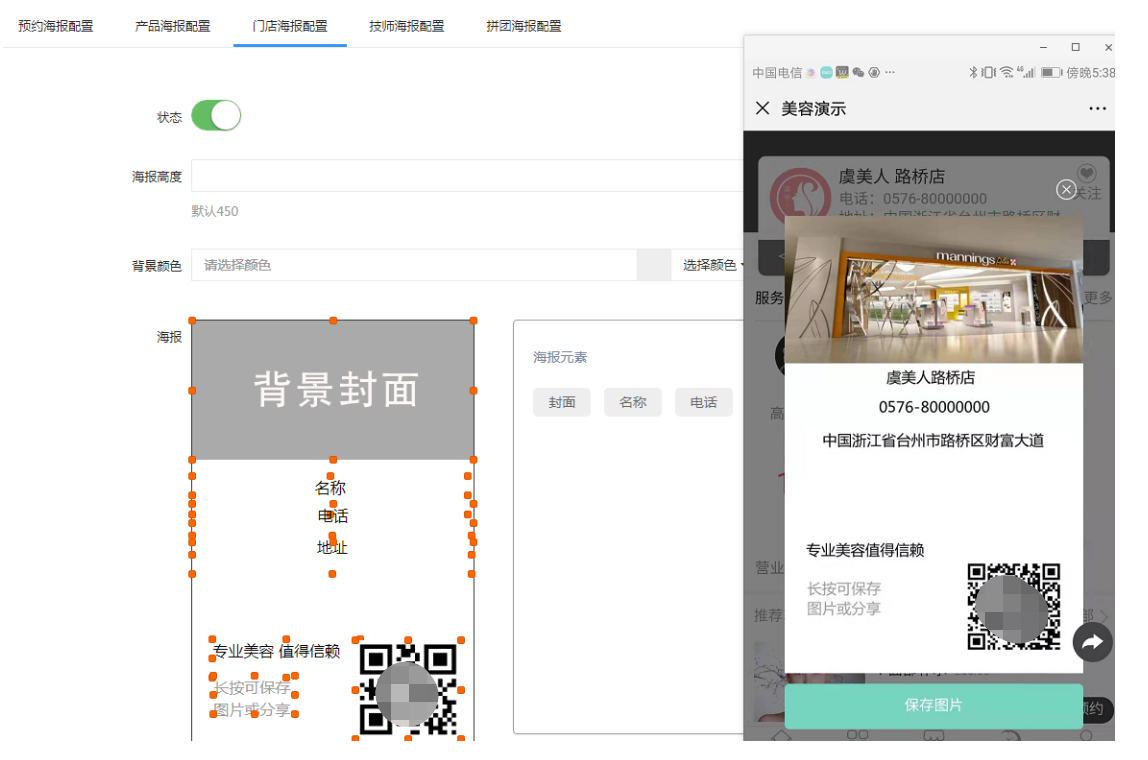Toggle the 状态 switch off
Viewport: 1148px width, 760px height.
click(x=216, y=116)
